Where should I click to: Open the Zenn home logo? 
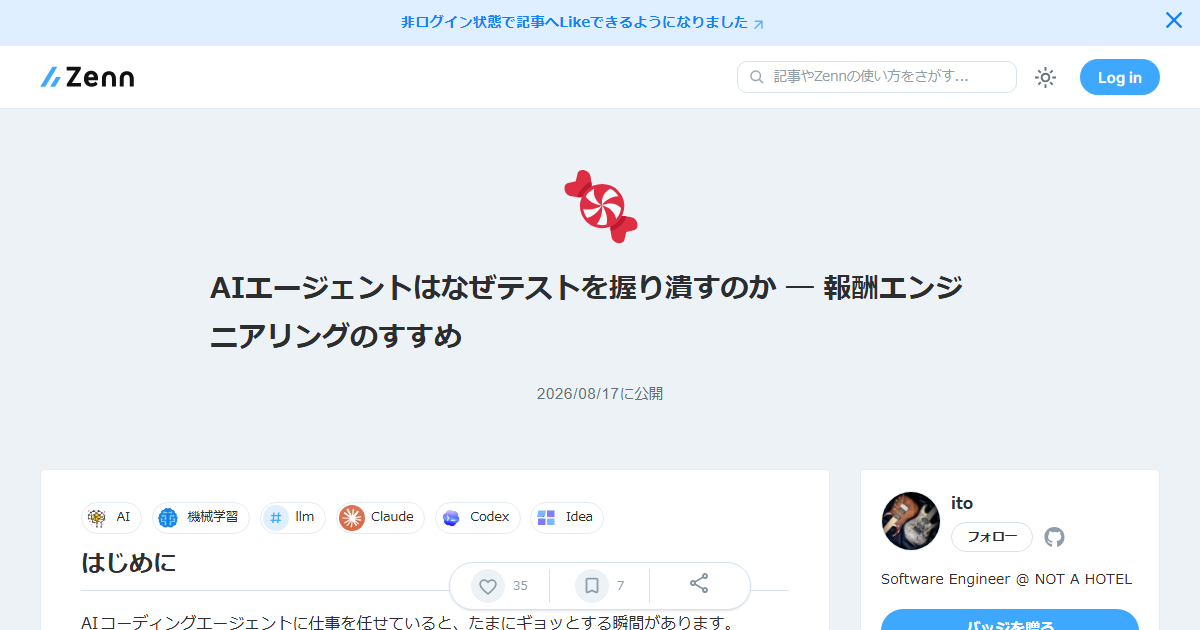point(87,77)
